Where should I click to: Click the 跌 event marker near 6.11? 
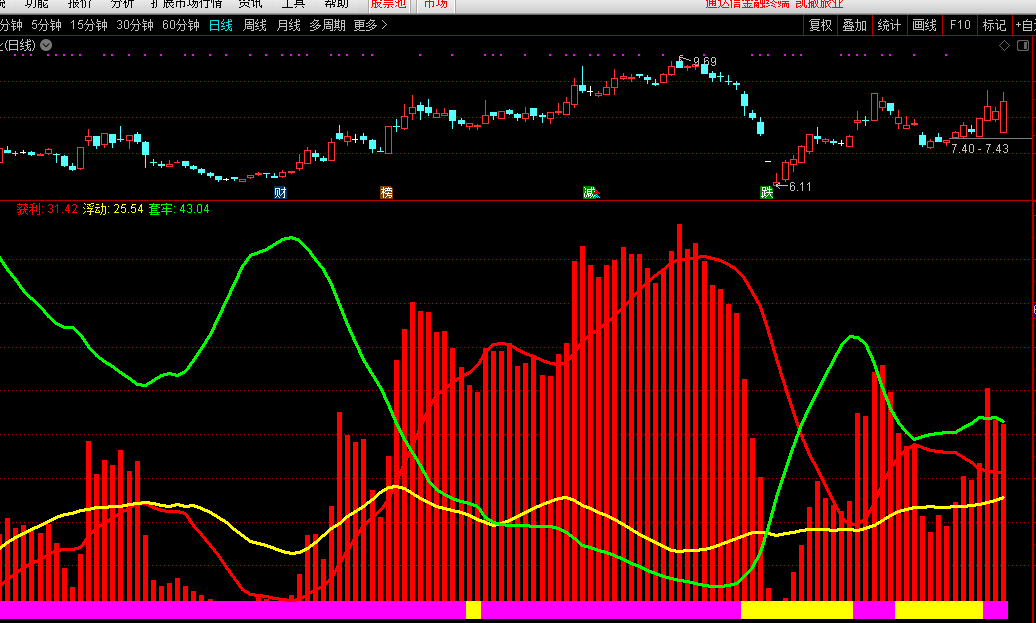767,192
